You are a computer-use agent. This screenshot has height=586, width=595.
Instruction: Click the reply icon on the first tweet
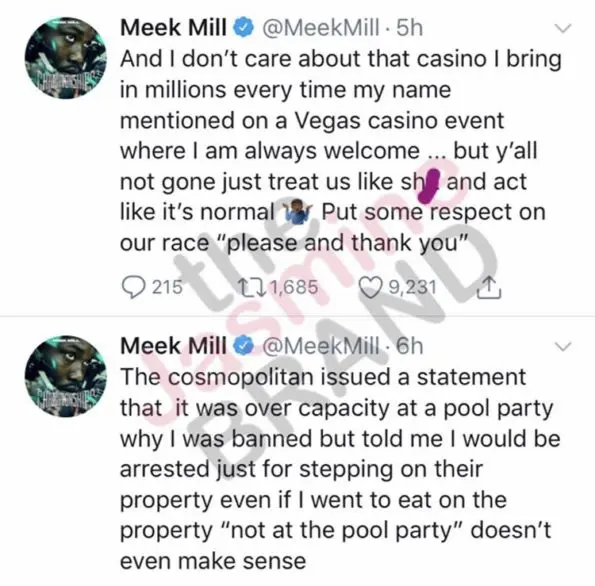point(133,287)
